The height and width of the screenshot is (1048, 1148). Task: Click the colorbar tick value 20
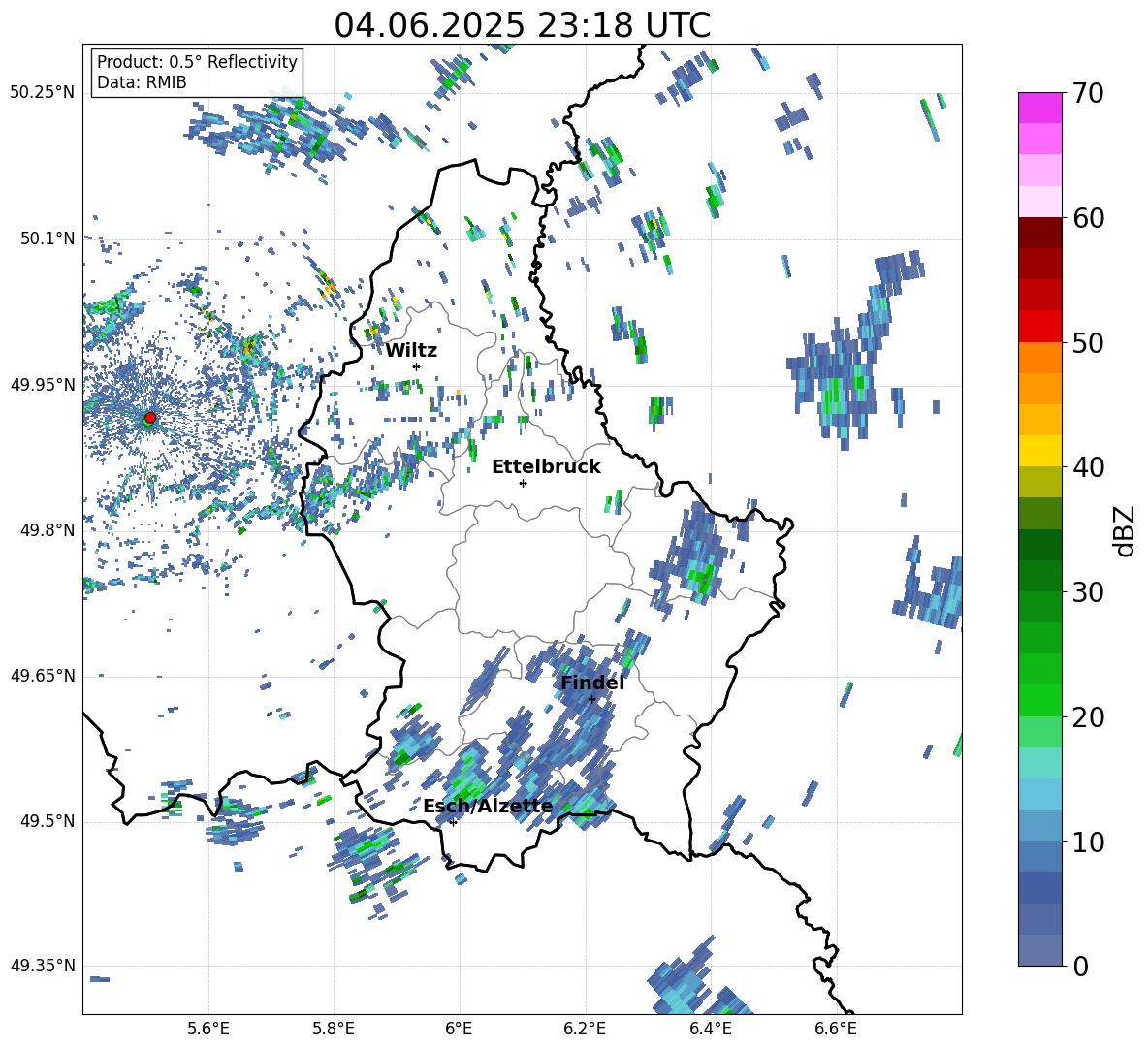tap(1088, 717)
